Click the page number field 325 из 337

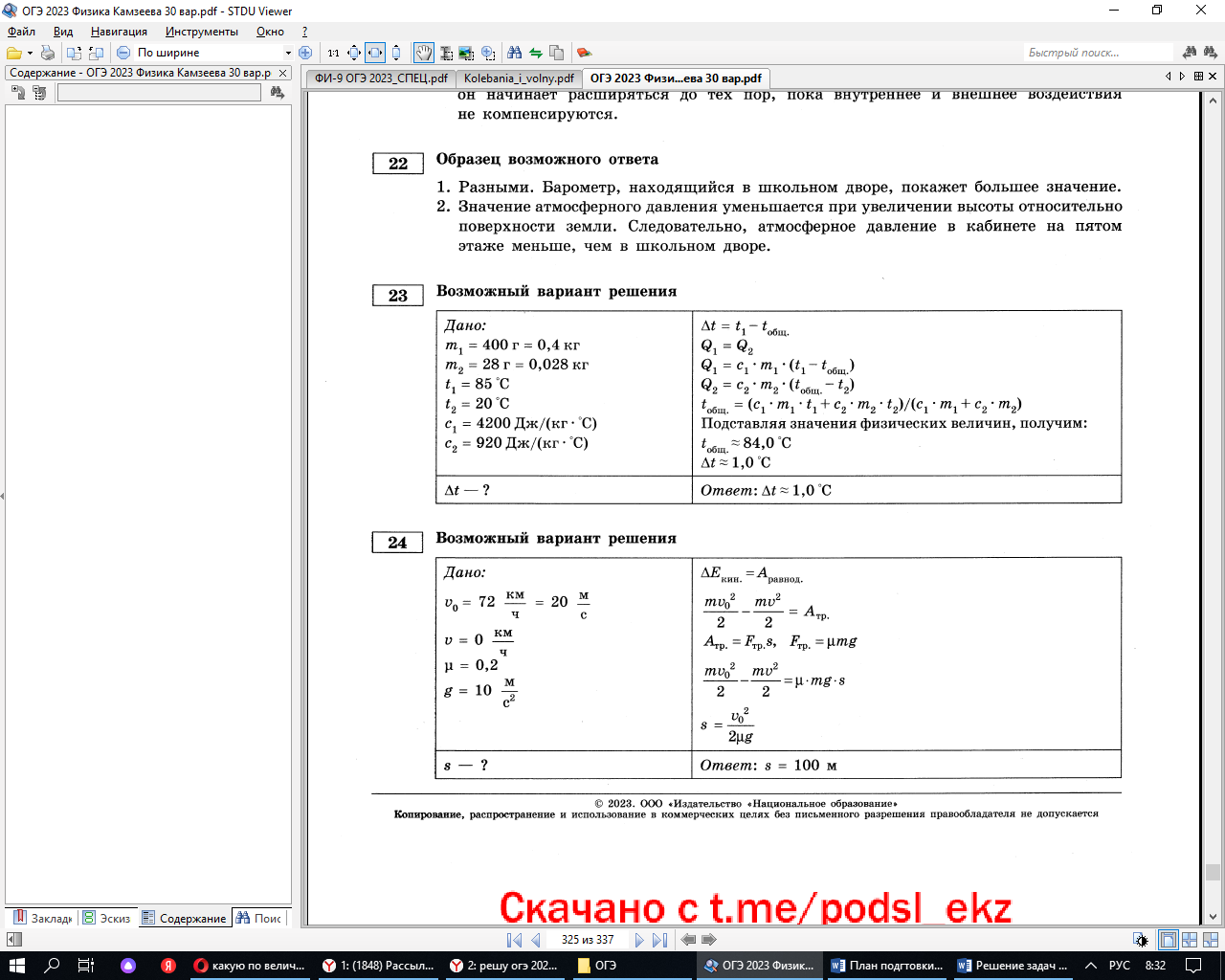coord(588,940)
